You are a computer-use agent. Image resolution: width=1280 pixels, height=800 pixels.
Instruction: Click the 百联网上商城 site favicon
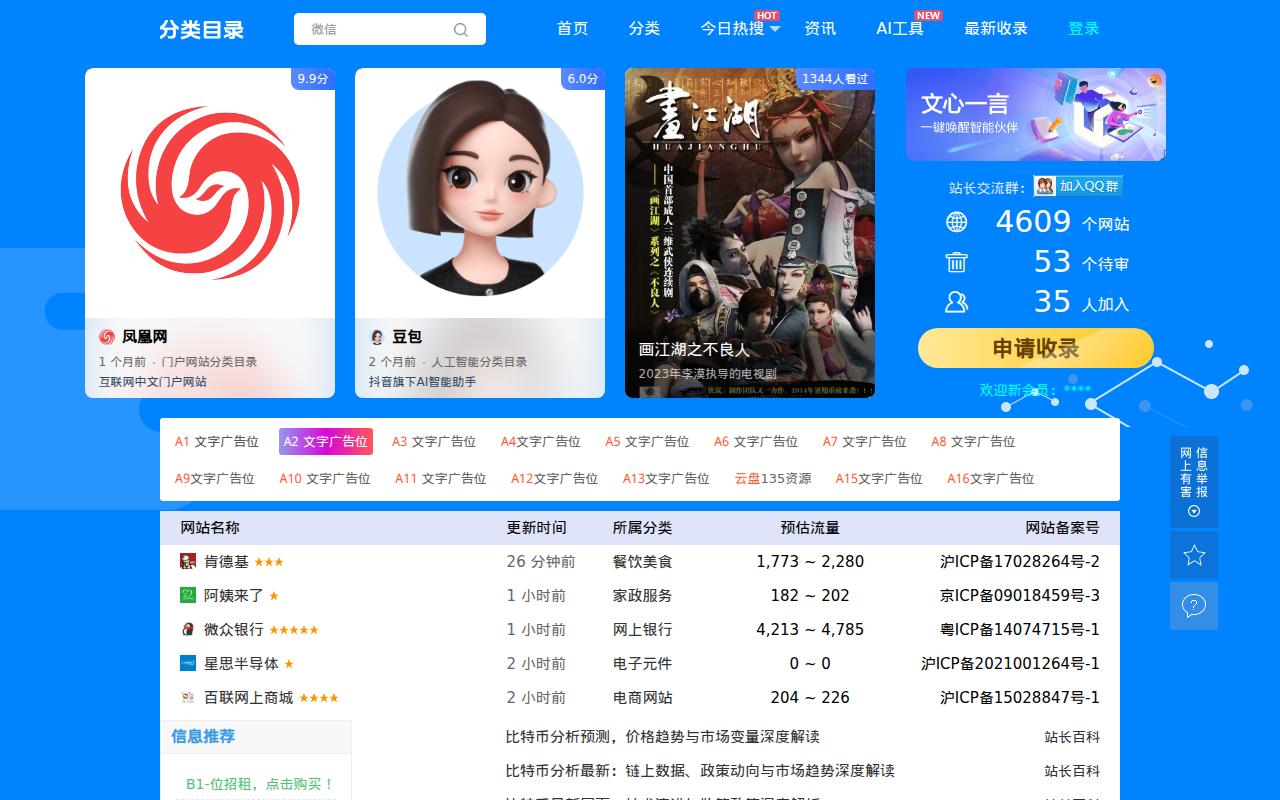point(188,697)
